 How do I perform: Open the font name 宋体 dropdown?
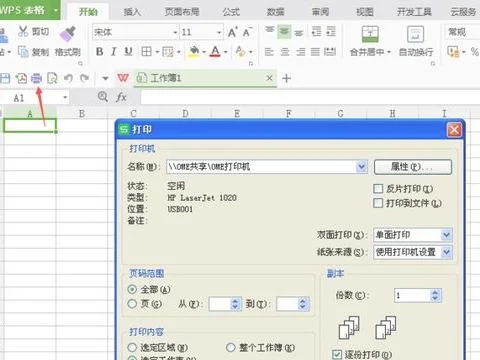(x=175, y=32)
